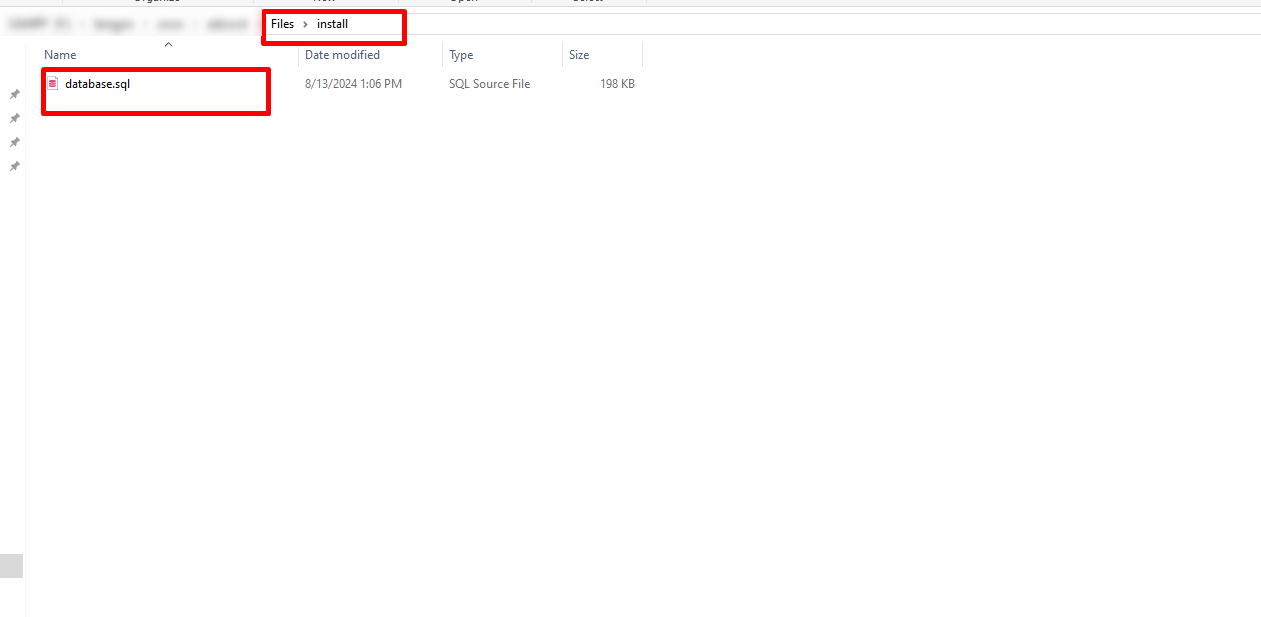Click the 8/13/2024 1:06 PM date cell
1261x617 pixels.
click(353, 84)
